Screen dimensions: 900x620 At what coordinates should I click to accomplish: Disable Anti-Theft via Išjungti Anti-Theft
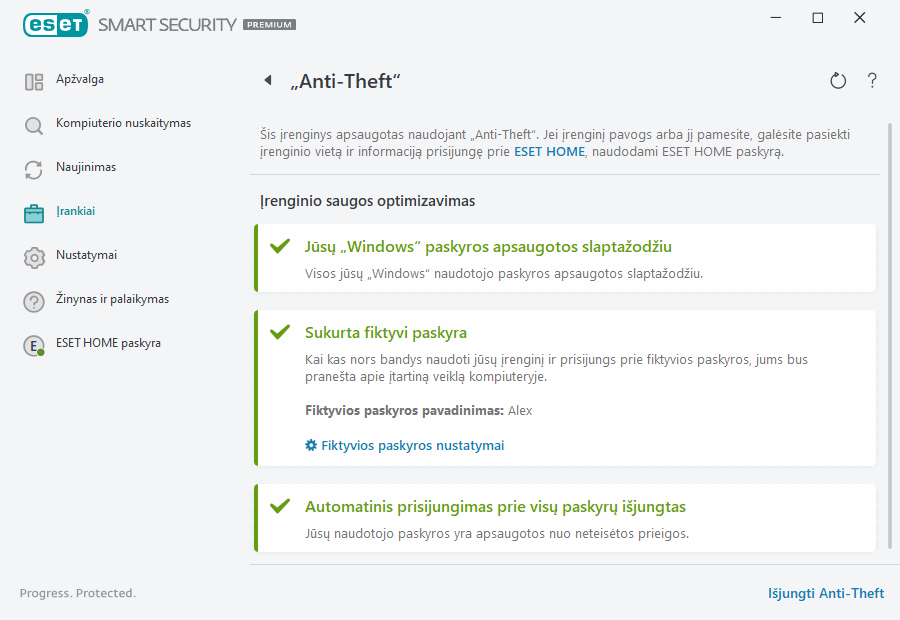826,593
